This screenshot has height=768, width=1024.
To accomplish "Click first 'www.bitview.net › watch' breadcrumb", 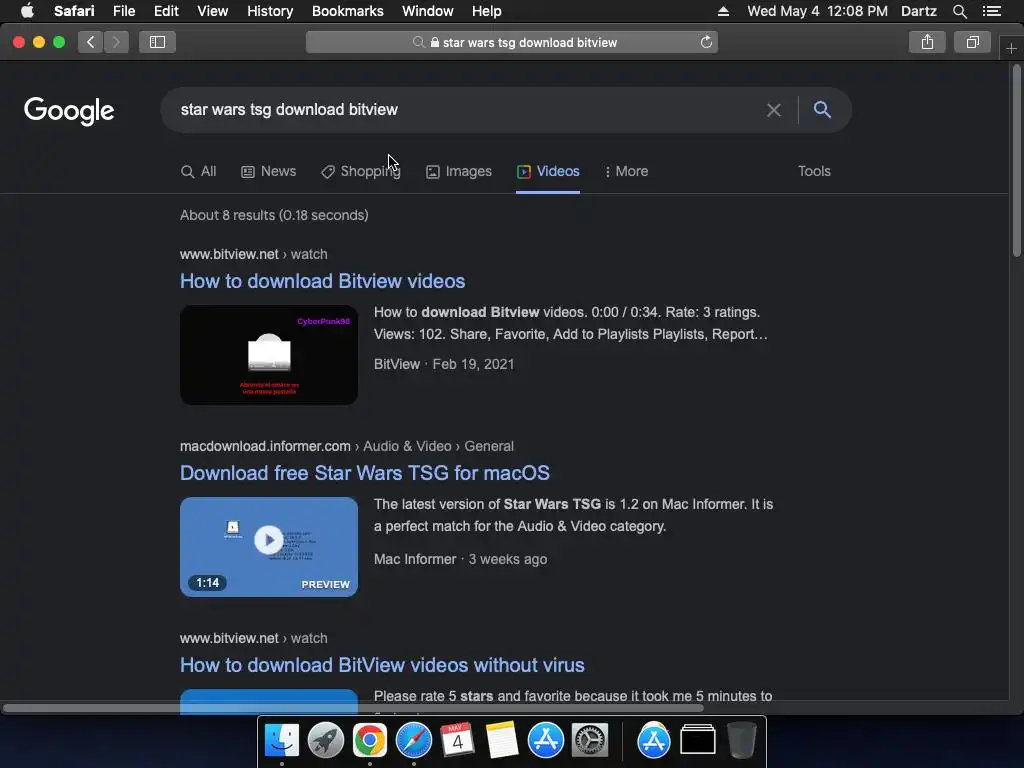I will click(253, 254).
